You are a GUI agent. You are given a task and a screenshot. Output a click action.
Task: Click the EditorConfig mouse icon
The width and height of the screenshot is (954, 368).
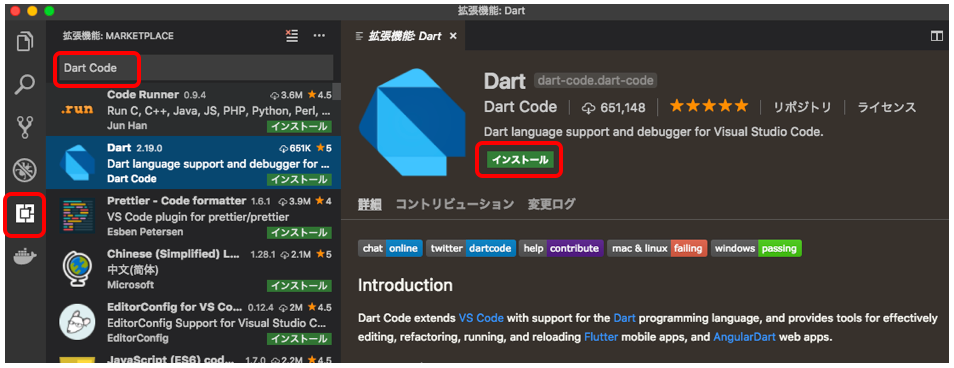[77, 321]
